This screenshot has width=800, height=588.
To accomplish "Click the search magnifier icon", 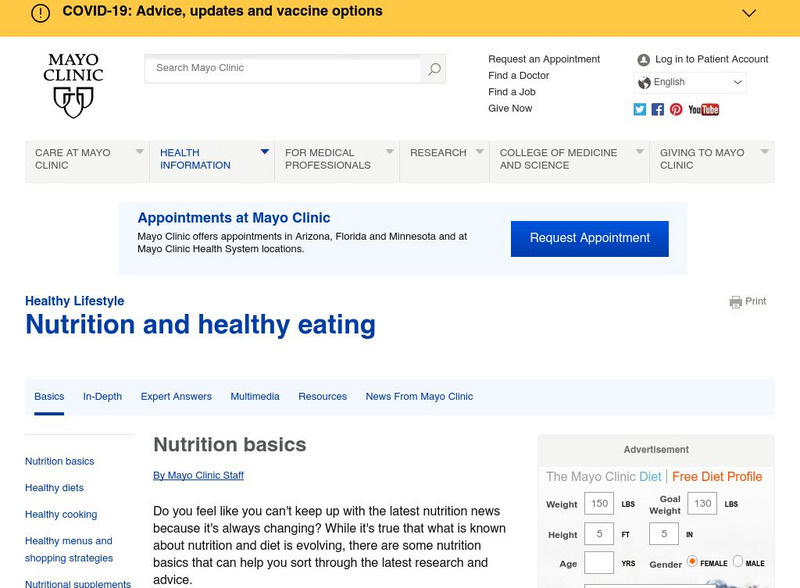I will [434, 69].
